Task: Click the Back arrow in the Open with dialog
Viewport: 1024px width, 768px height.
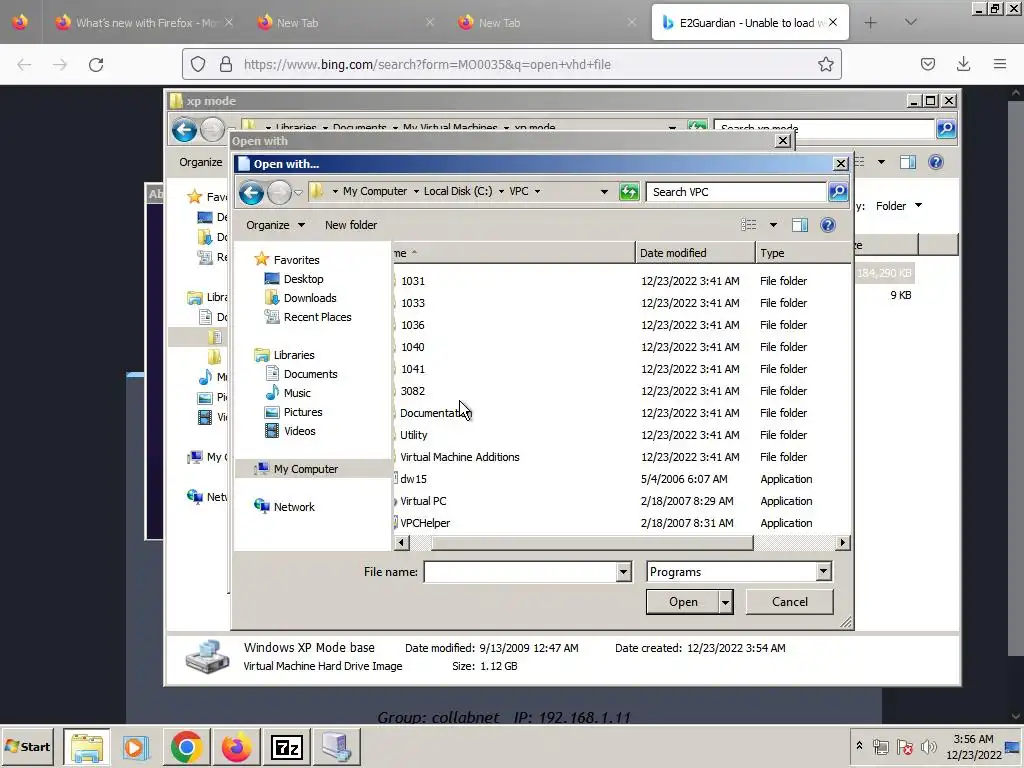Action: click(251, 192)
